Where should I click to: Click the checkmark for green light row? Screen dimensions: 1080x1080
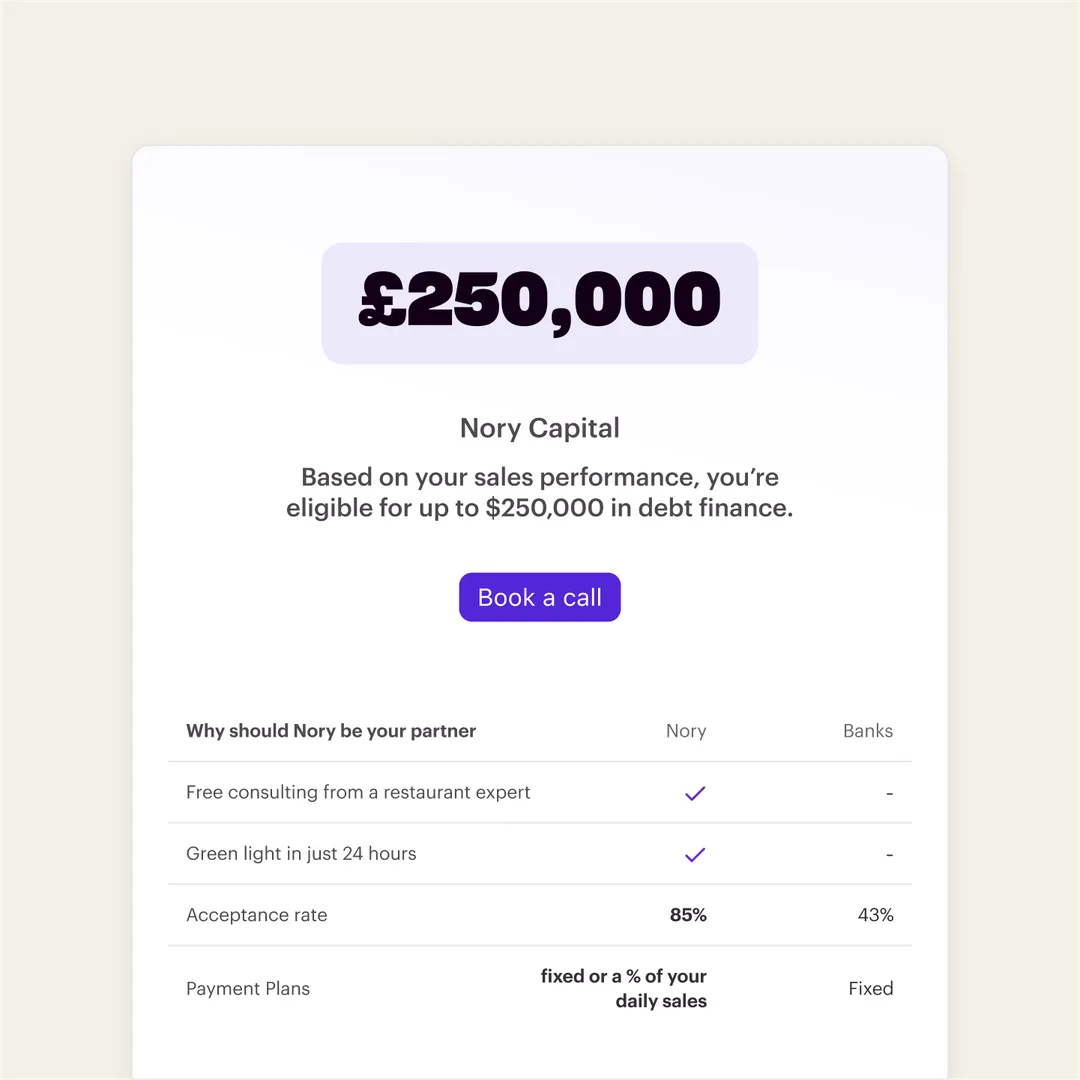pos(695,855)
